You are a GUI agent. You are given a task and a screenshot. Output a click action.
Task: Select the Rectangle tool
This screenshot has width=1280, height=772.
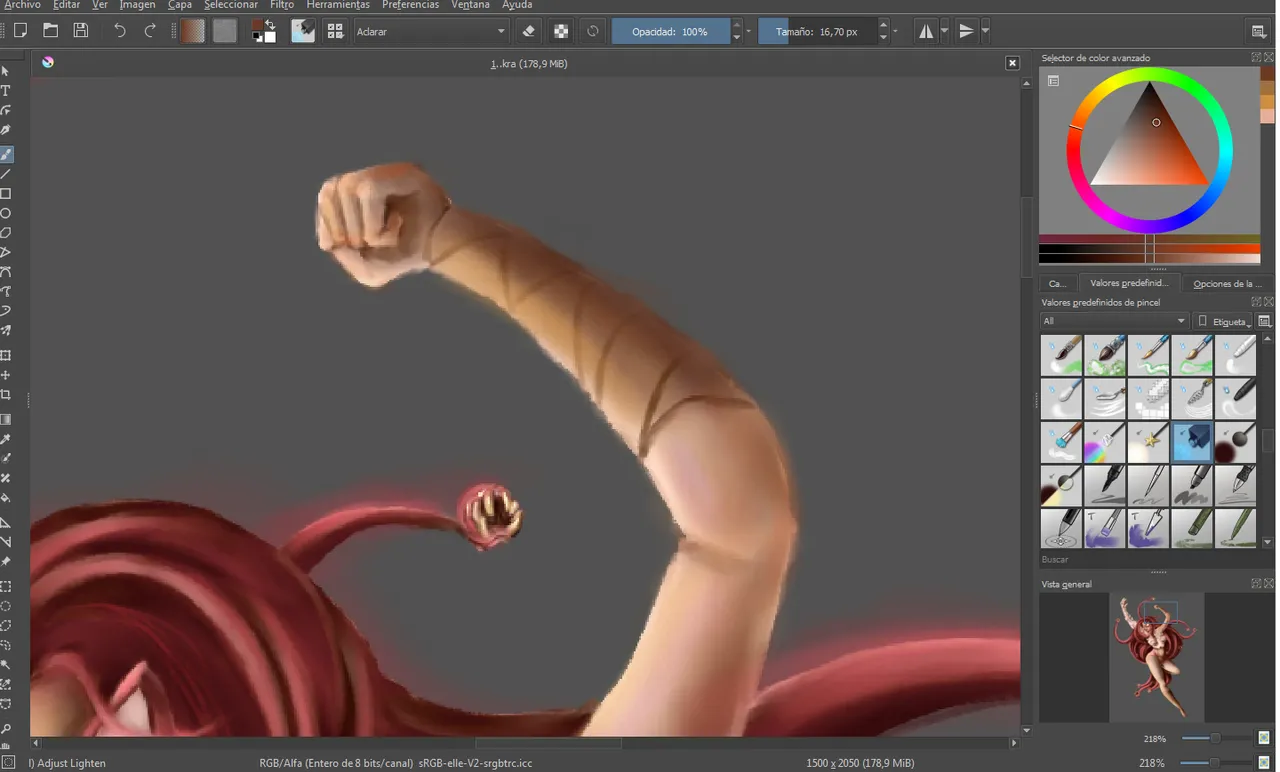pyautogui.click(x=6, y=194)
